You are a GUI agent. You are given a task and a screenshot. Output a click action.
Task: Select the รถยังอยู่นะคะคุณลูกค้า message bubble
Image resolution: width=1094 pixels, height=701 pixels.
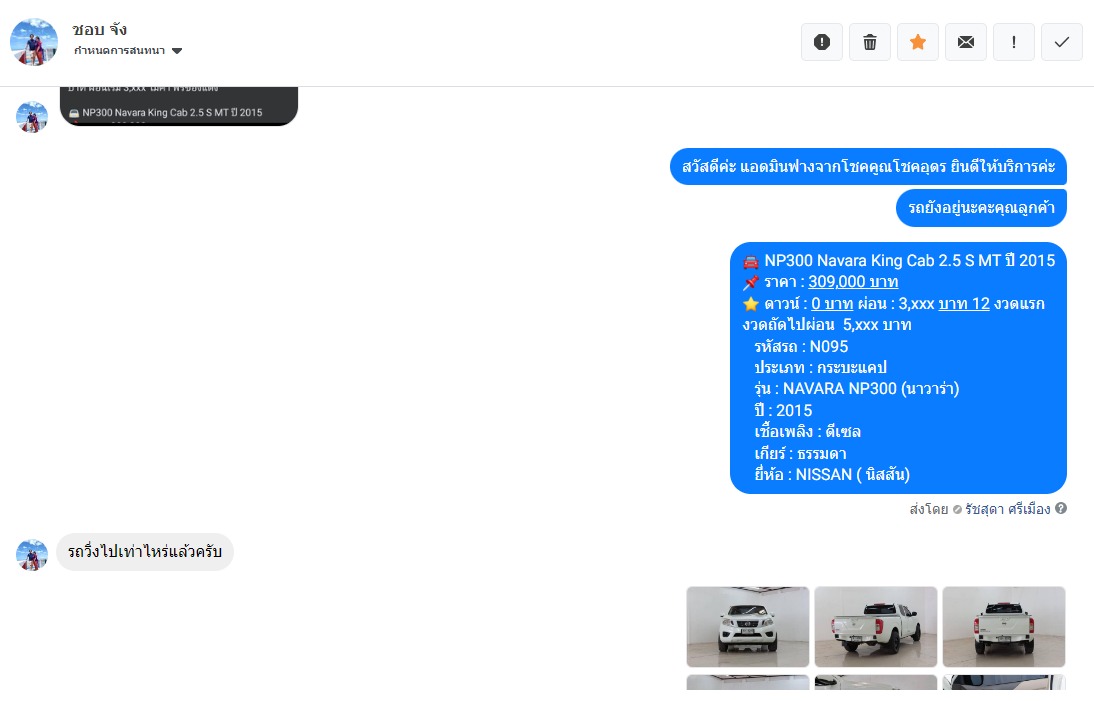coord(981,208)
